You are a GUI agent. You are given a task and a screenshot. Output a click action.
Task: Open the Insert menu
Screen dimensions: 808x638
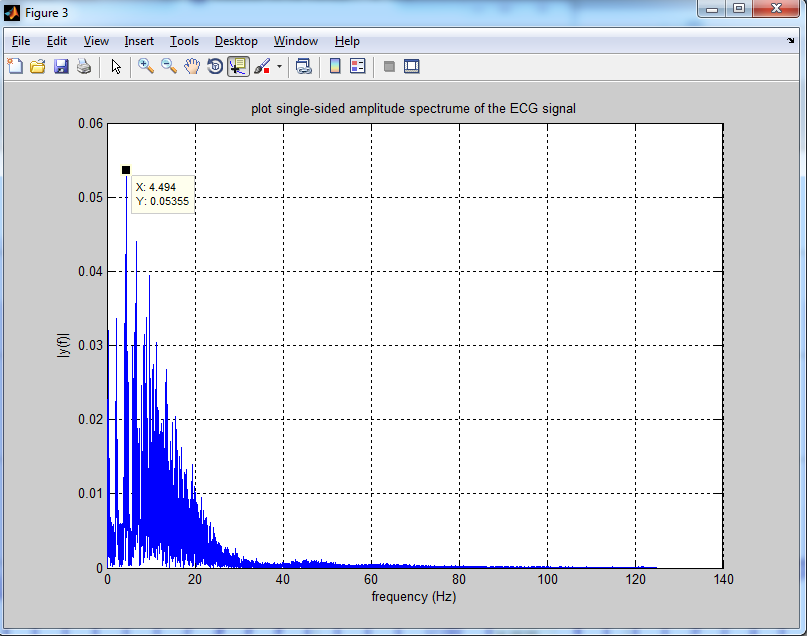139,41
